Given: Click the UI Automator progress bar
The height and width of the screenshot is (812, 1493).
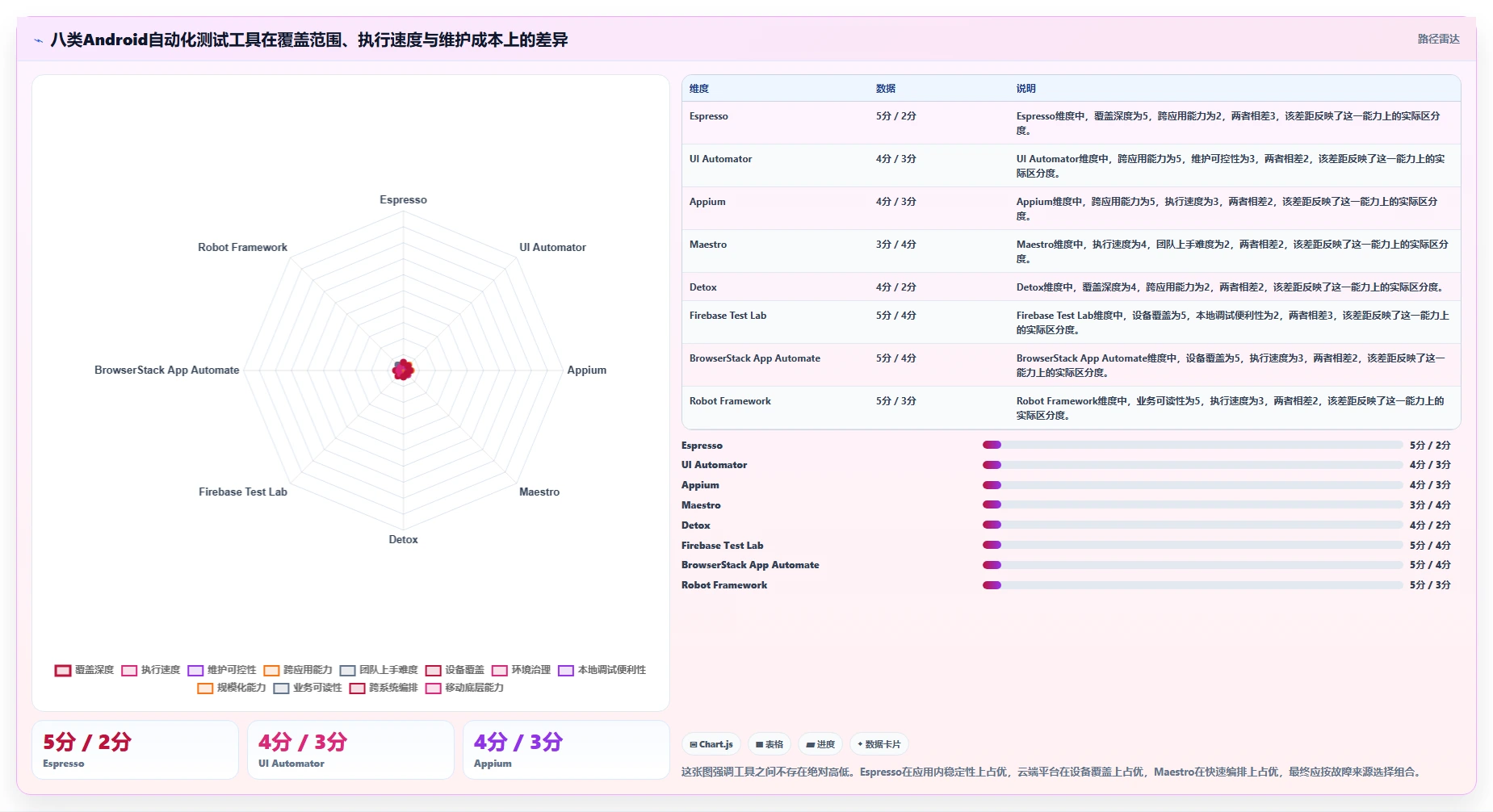Looking at the screenshot, I should tap(1193, 465).
